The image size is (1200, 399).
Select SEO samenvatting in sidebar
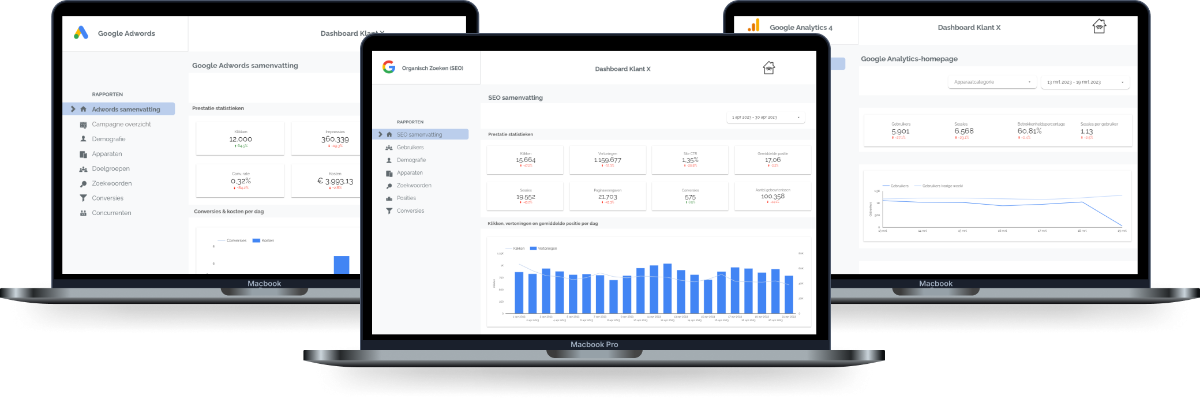[x=420, y=134]
